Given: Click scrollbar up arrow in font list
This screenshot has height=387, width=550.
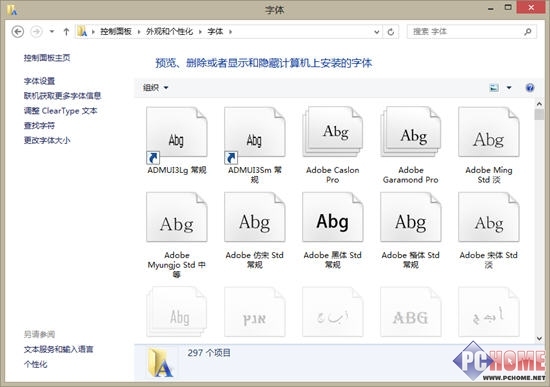Looking at the screenshot, I should pos(539,104).
